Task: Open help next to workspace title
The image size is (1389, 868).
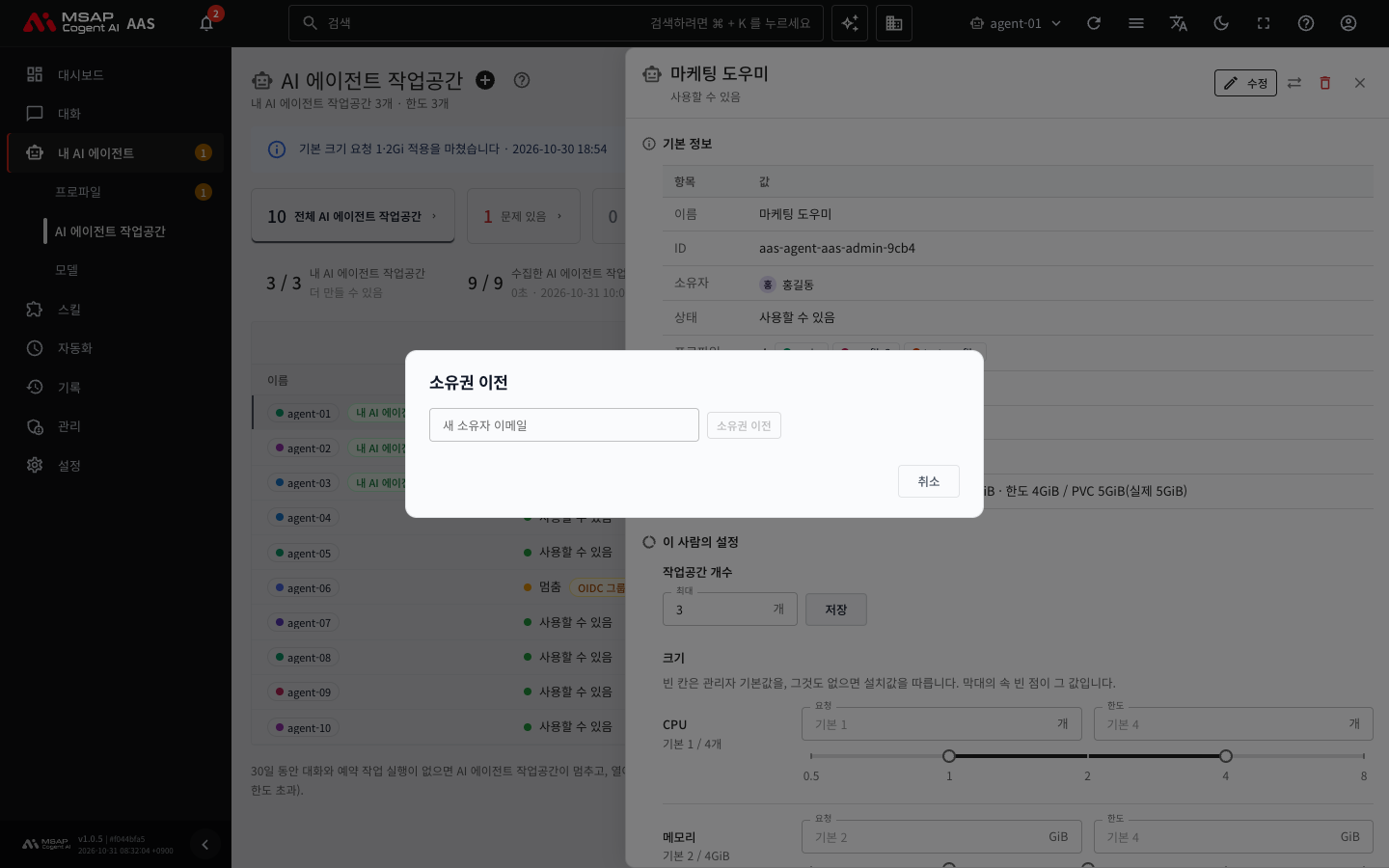Action: click(522, 80)
